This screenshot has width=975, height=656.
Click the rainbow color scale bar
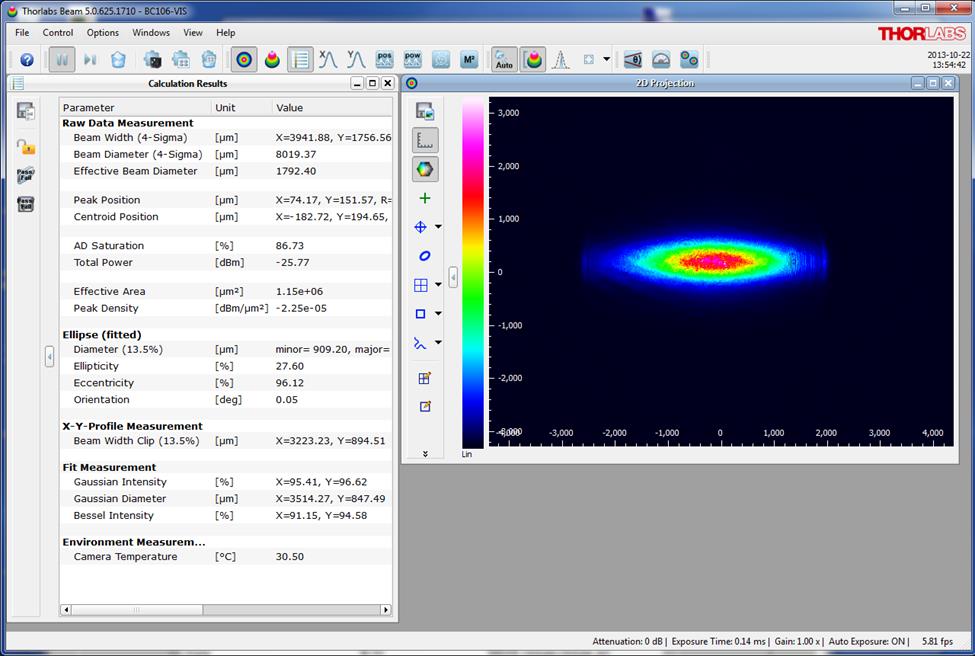pyautogui.click(x=472, y=272)
